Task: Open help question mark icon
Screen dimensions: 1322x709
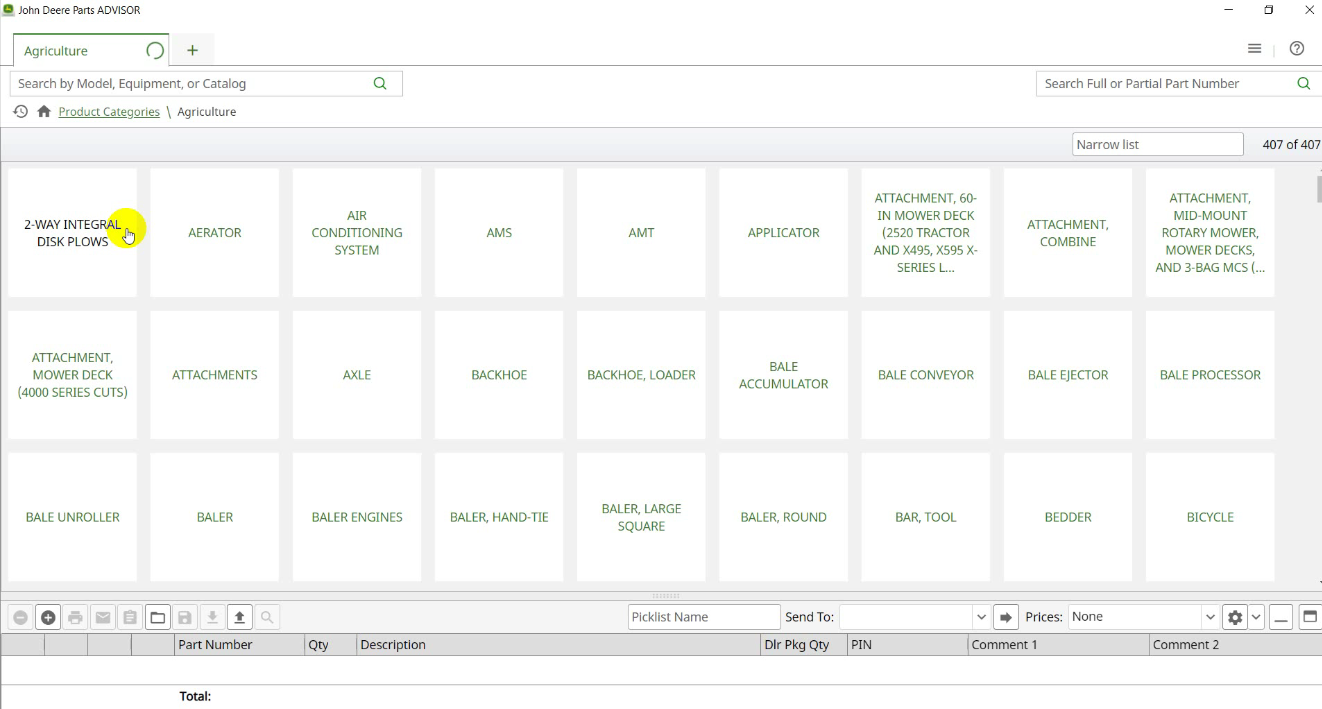Action: pyautogui.click(x=1297, y=49)
